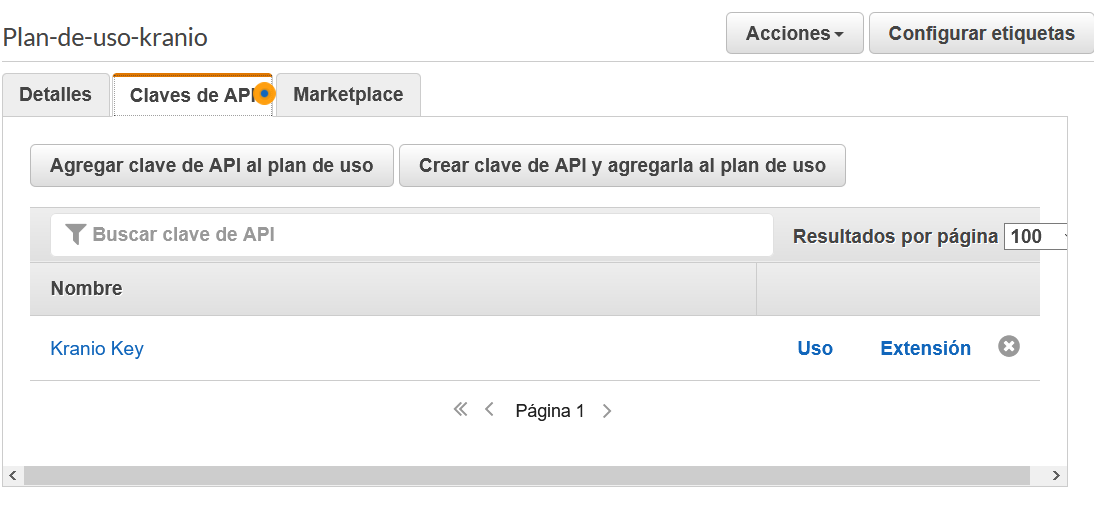This screenshot has height=512, width=1094.
Task: Switch to the Marketplace tab
Action: click(348, 95)
